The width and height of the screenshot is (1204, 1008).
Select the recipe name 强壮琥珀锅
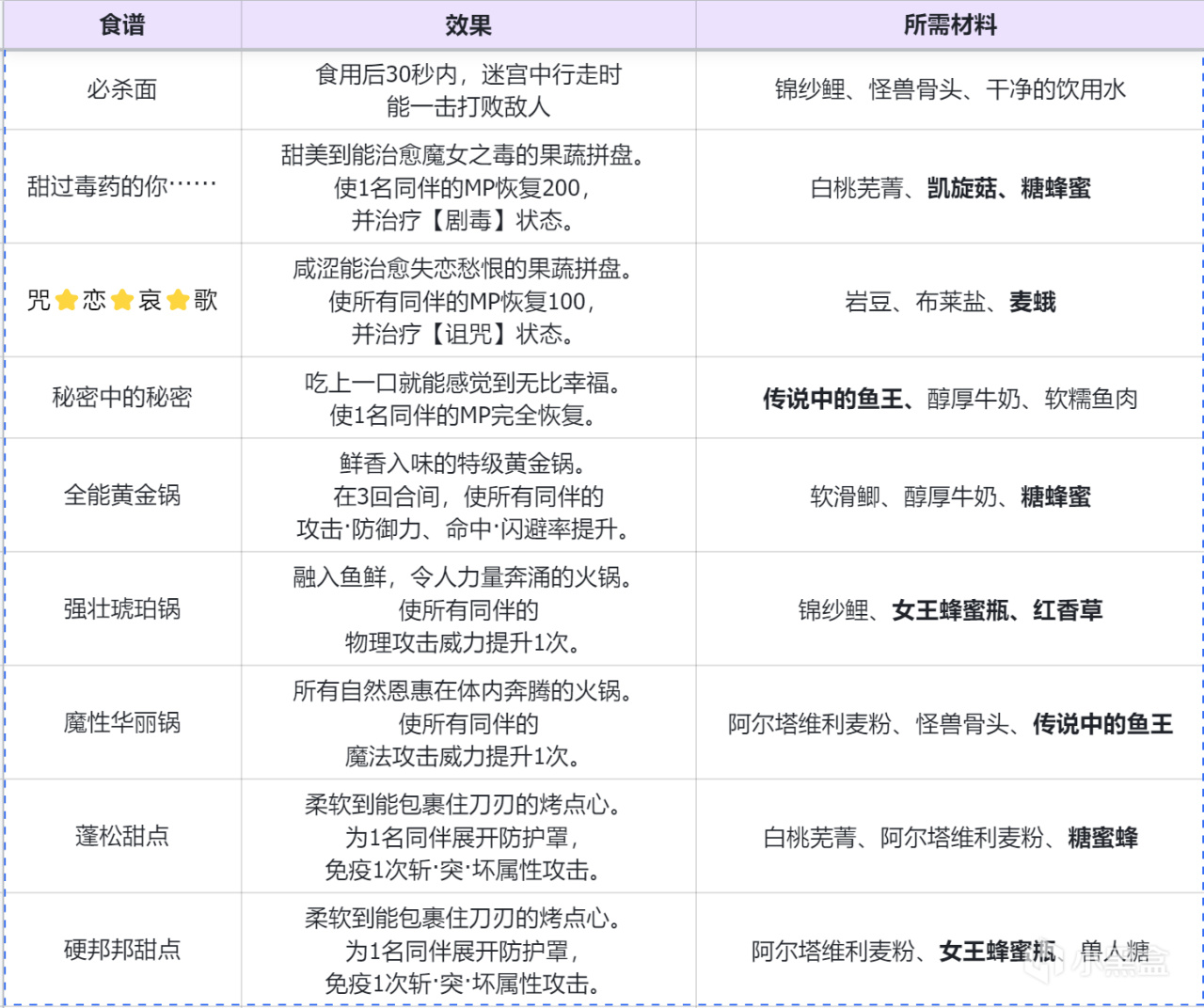122,608
